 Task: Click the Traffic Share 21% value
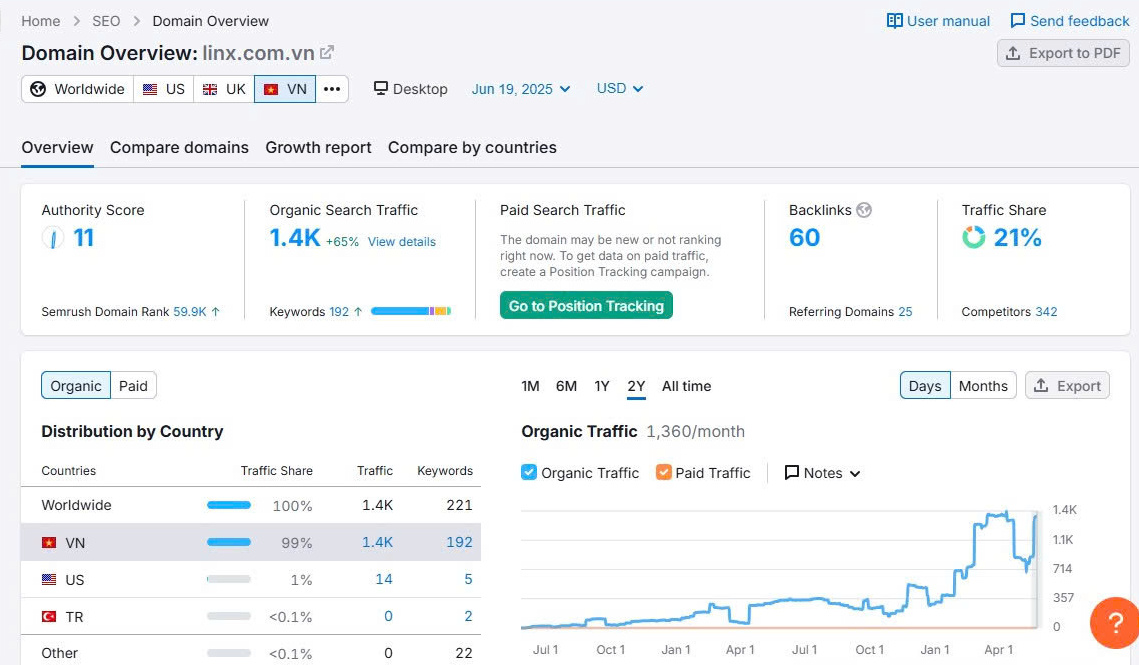tap(1017, 237)
